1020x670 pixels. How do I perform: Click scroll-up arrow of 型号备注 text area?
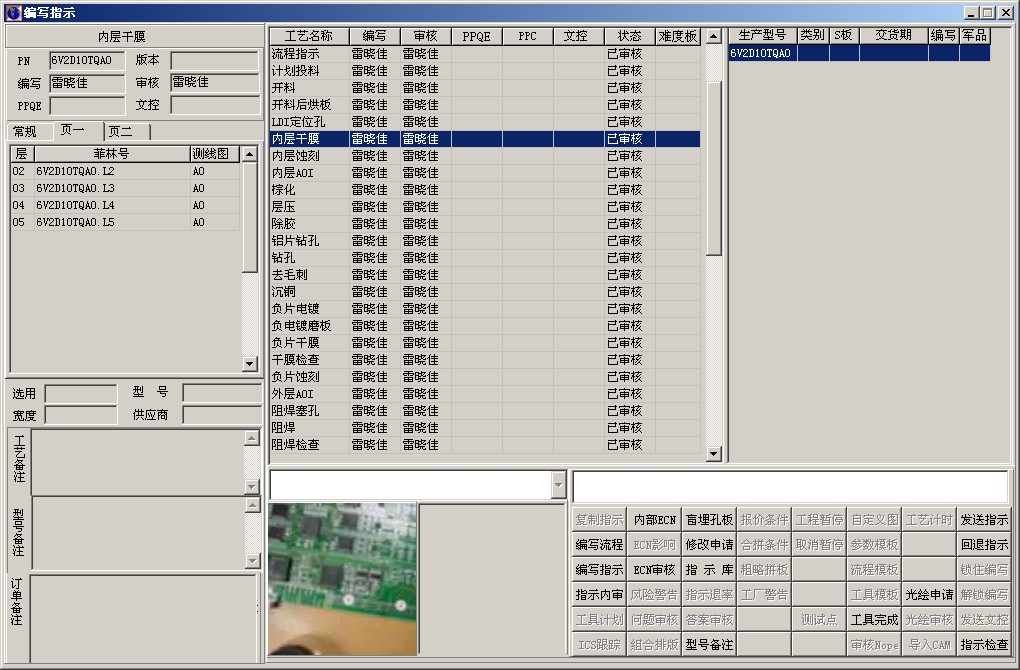tap(252, 505)
